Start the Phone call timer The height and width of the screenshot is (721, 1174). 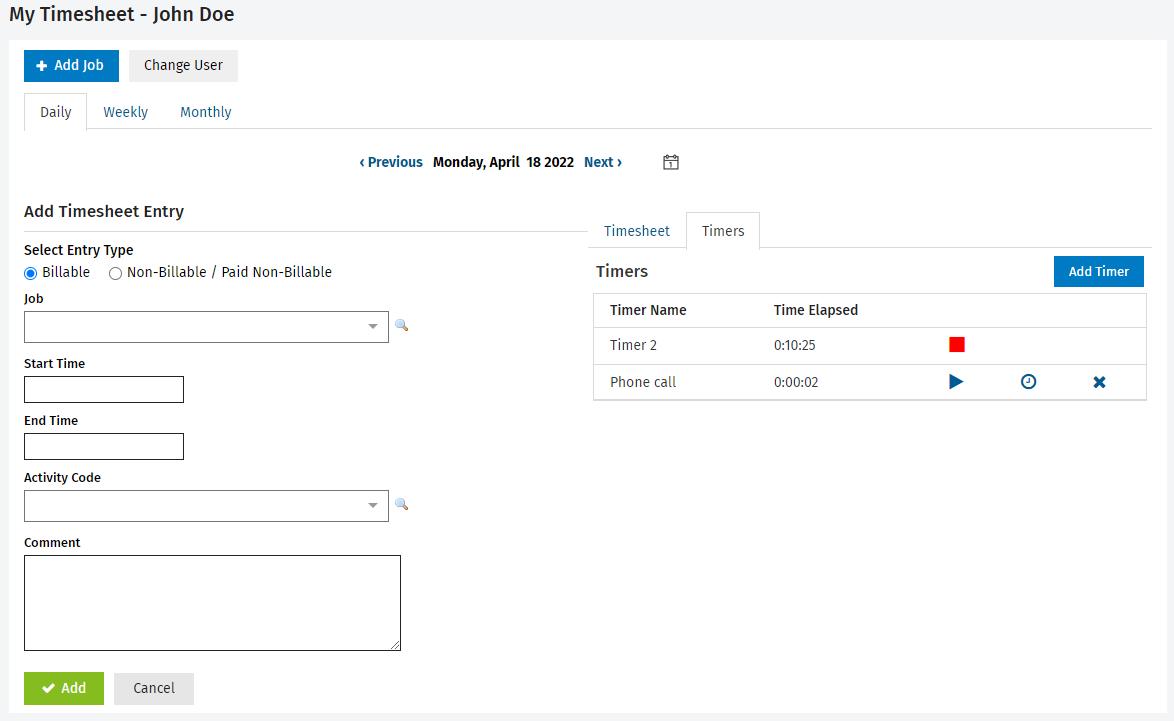click(x=956, y=382)
